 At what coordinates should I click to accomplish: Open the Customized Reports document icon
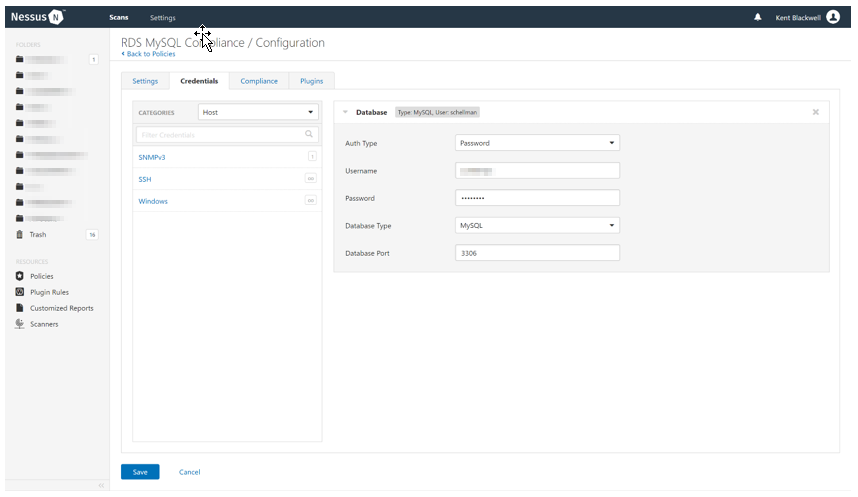pyautogui.click(x=20, y=308)
